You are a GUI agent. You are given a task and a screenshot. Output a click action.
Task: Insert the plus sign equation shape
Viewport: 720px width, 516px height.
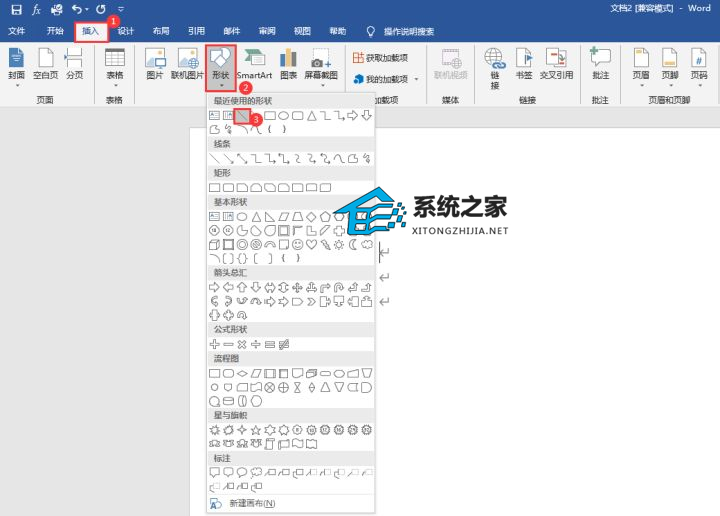214,344
